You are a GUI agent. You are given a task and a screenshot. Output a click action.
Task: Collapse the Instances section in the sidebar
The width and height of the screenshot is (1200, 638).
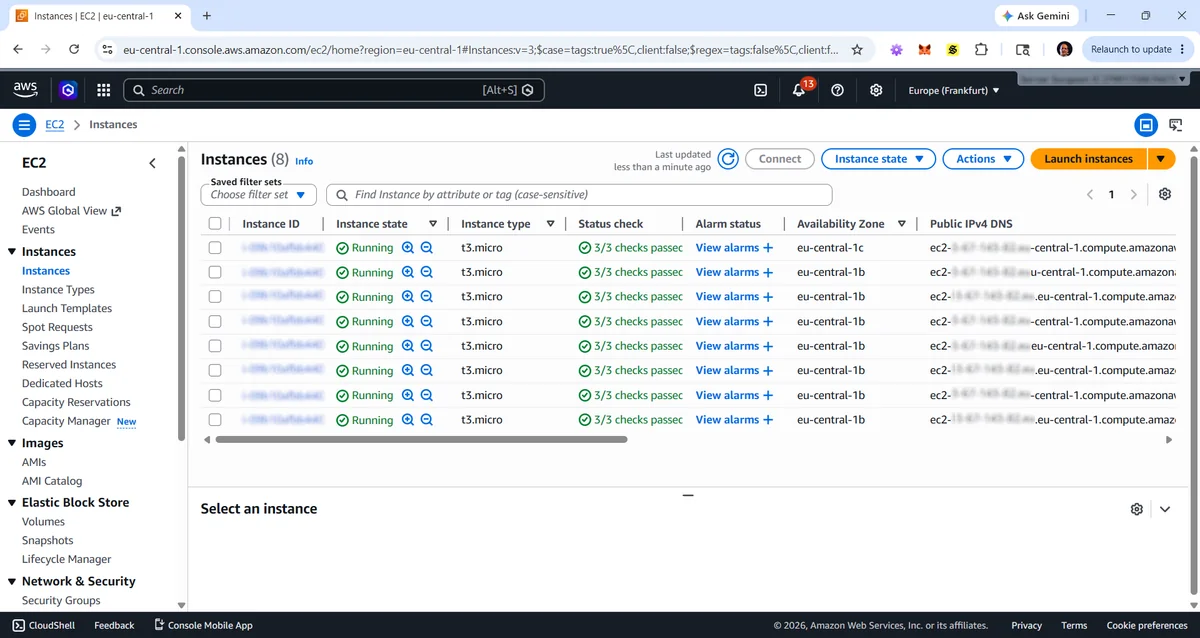pyautogui.click(x=12, y=252)
